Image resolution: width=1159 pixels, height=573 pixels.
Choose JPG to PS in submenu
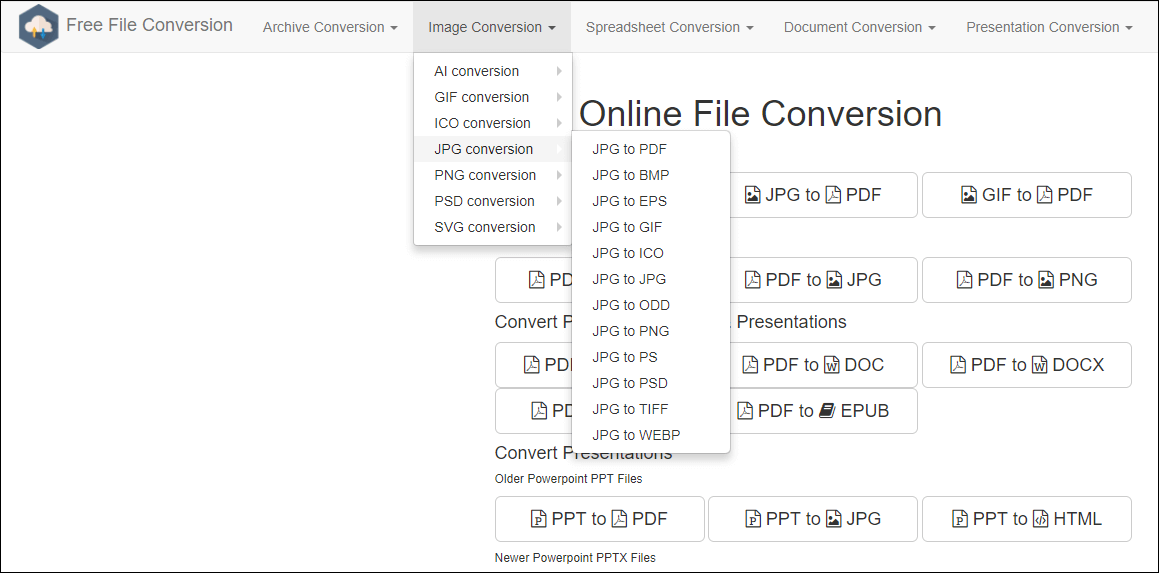click(650, 357)
